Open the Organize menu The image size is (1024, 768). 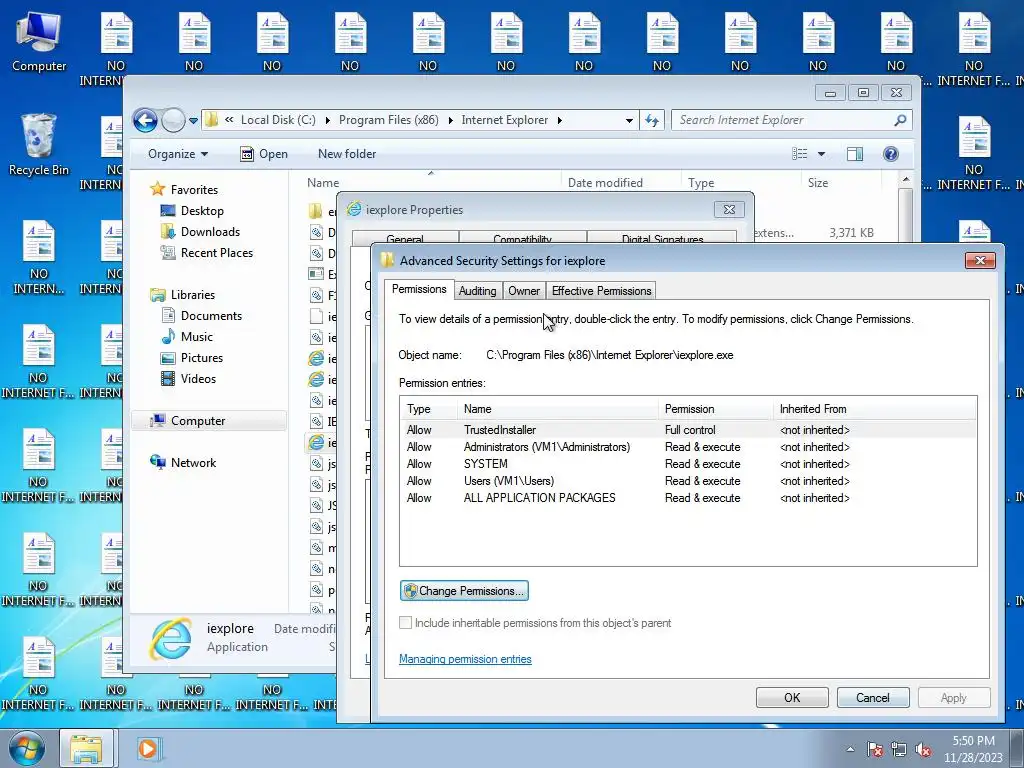click(178, 154)
